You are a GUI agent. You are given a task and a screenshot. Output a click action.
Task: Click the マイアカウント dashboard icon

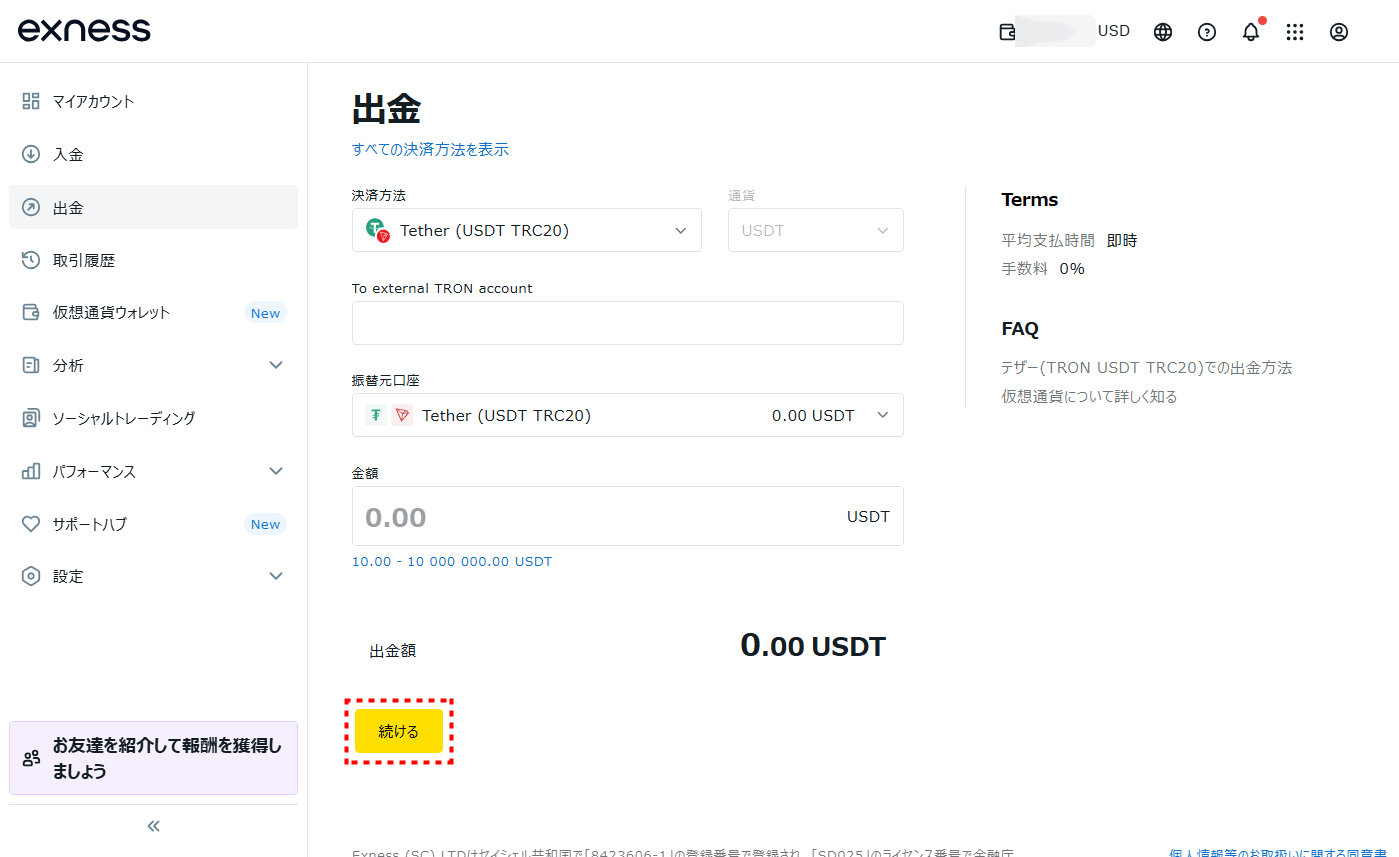pyautogui.click(x=31, y=101)
